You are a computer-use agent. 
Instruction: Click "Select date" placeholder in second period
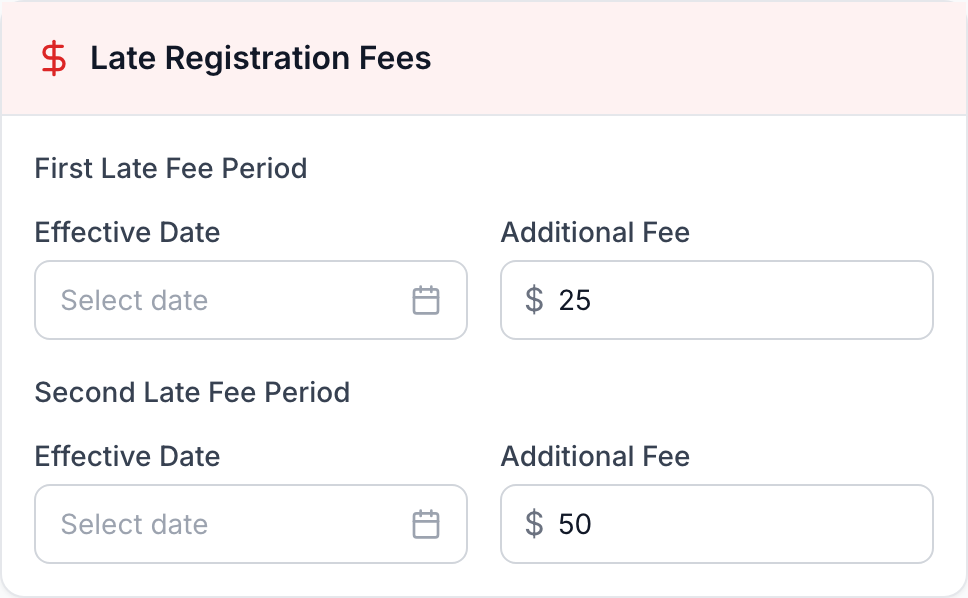coord(134,524)
